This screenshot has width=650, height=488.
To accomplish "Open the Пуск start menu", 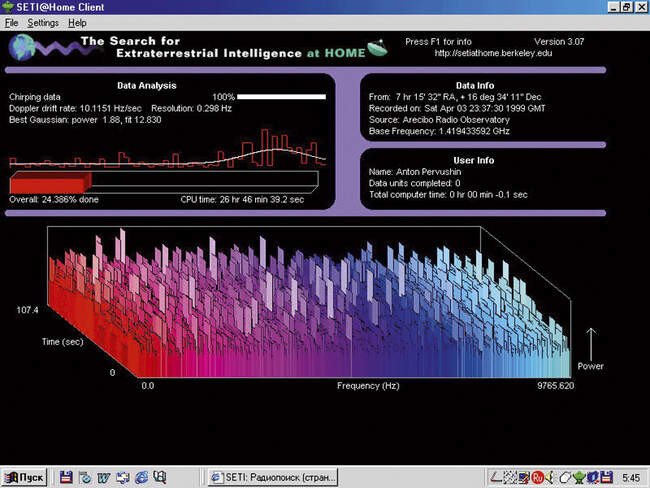I will (24, 477).
